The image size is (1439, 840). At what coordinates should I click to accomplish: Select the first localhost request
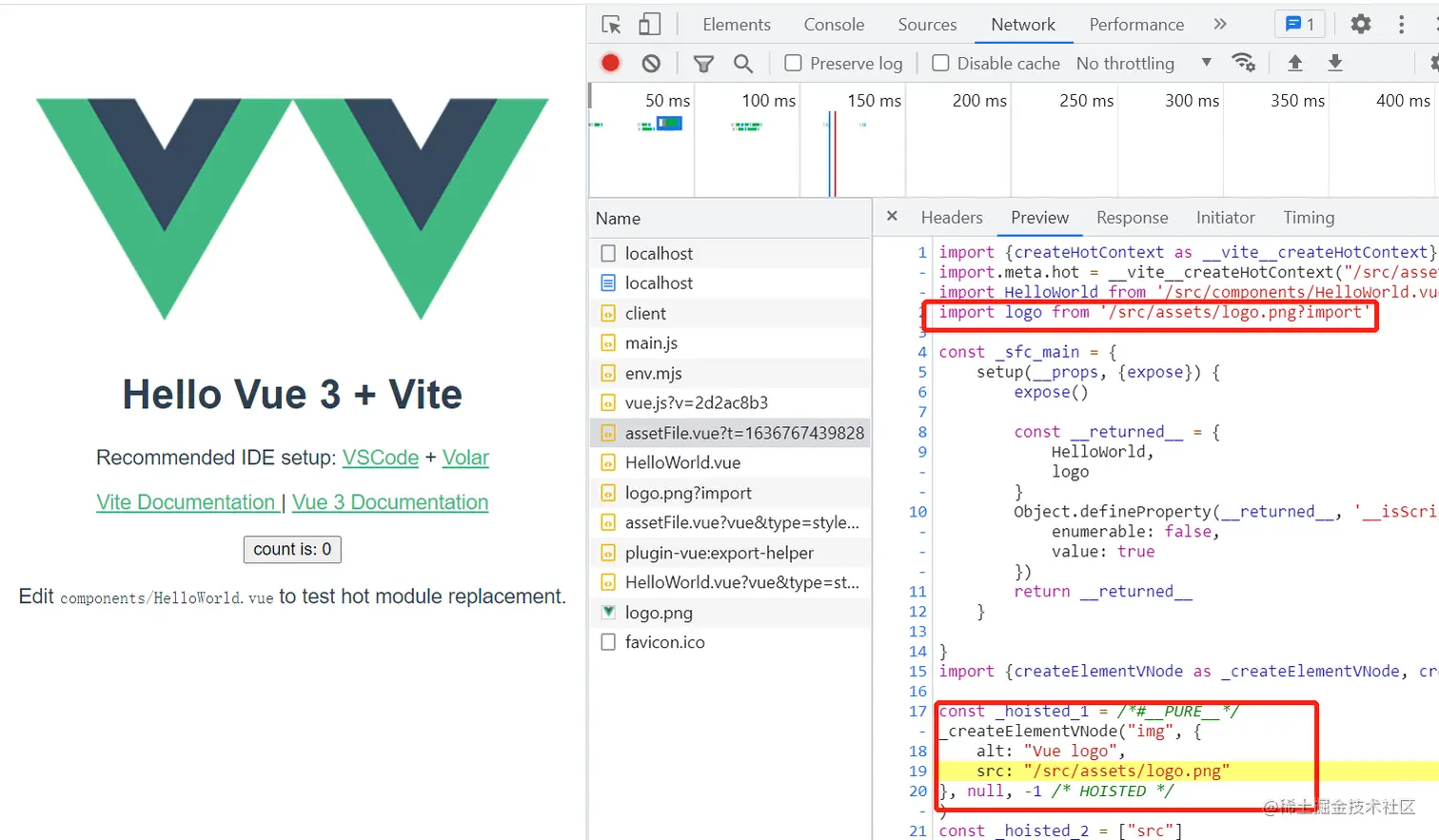click(729, 254)
